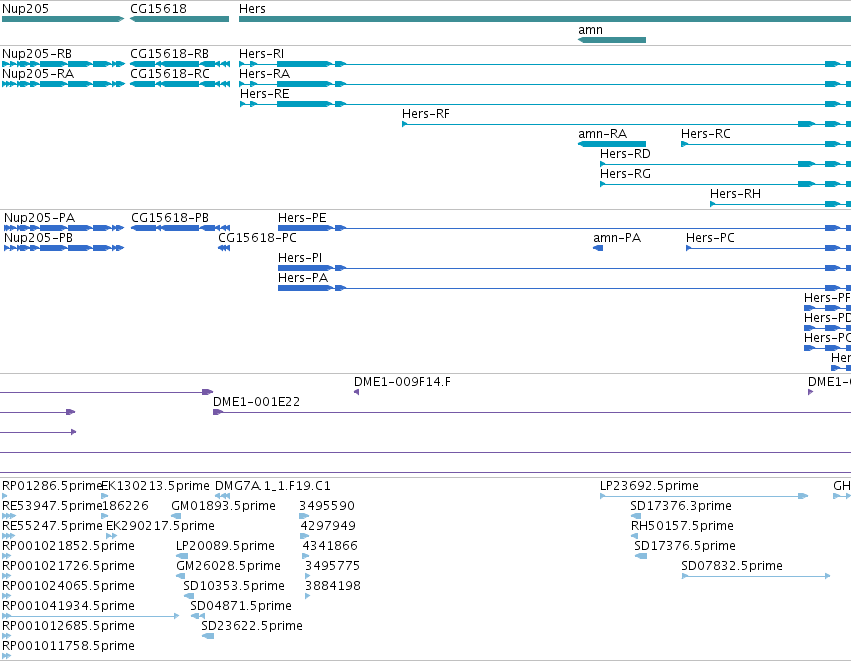
Task: Click the Hers-RI transcript label
Action: pyautogui.click(x=262, y=54)
